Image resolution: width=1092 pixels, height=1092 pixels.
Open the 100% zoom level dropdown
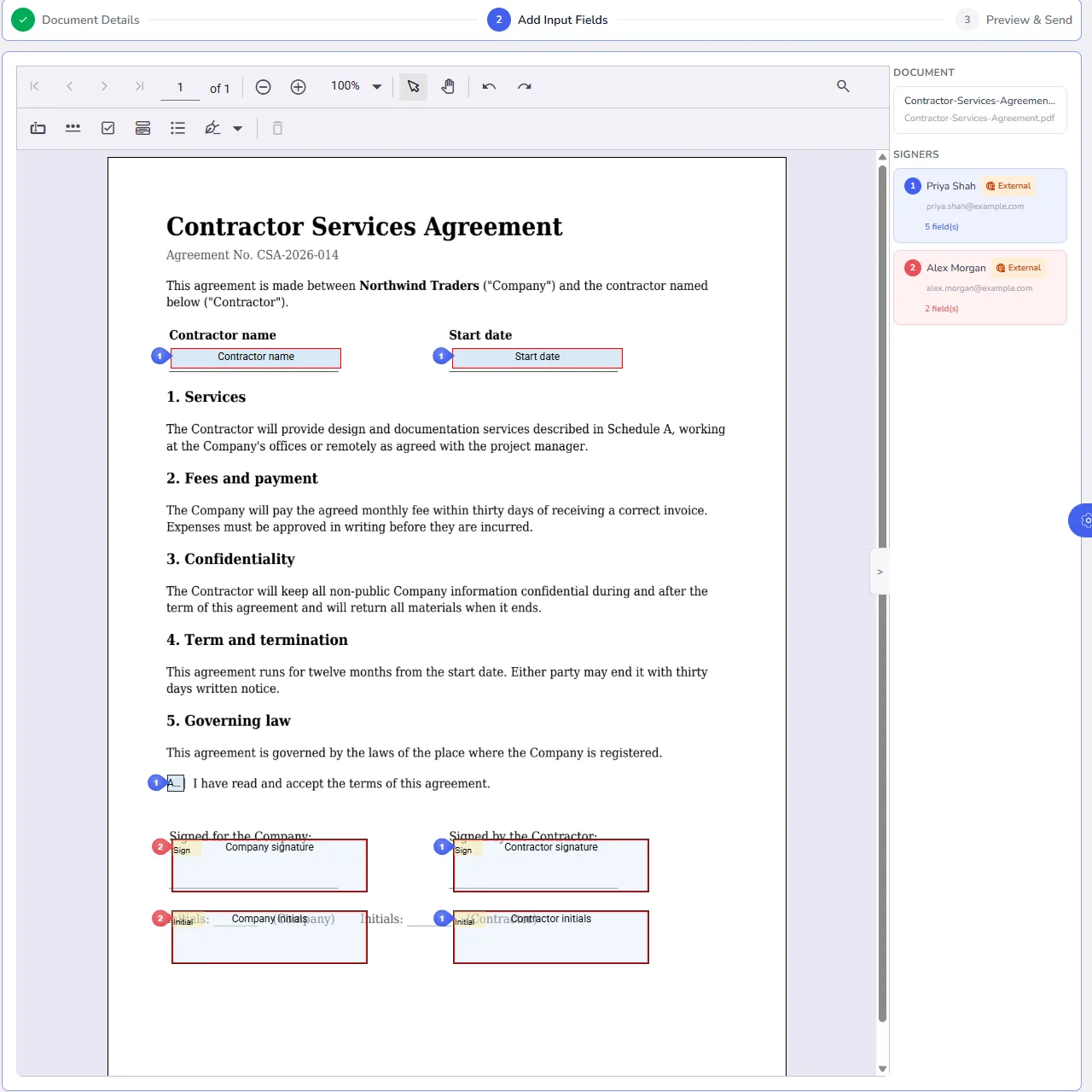point(376,86)
